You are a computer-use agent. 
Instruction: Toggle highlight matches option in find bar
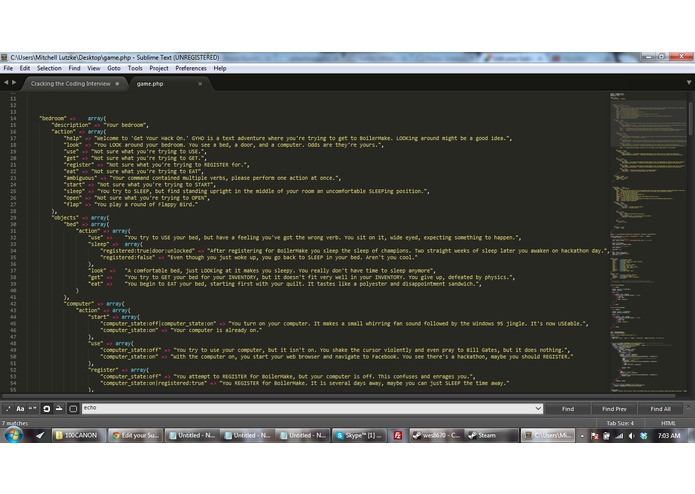click(73, 408)
